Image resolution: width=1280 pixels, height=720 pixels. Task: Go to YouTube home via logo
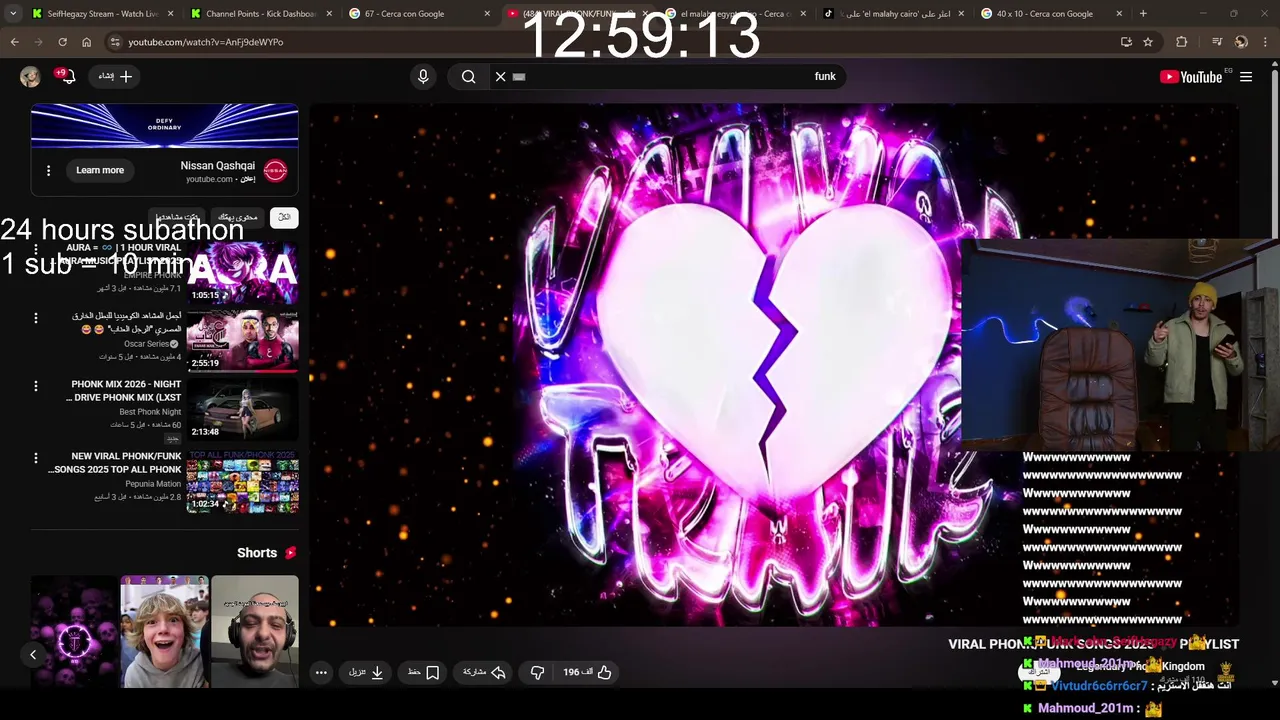pos(1191,76)
